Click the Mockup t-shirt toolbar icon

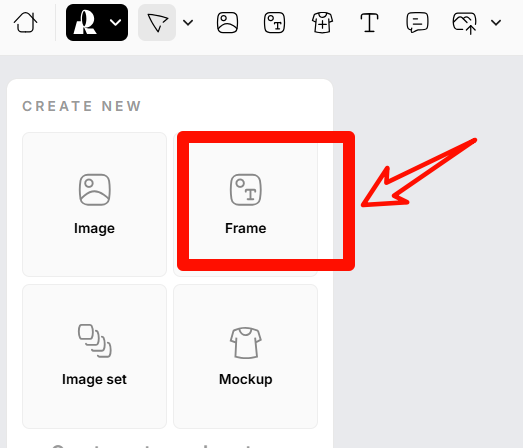(322, 23)
